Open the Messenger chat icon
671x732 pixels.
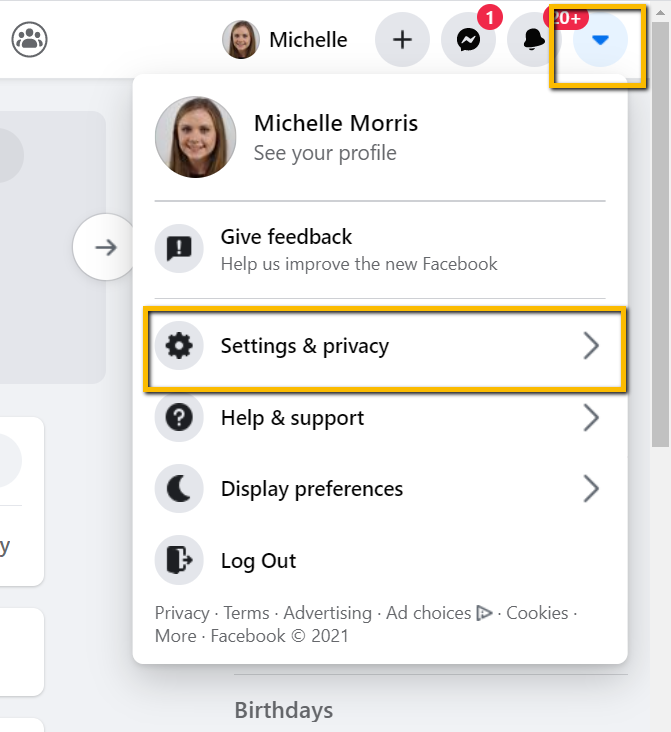(x=468, y=40)
